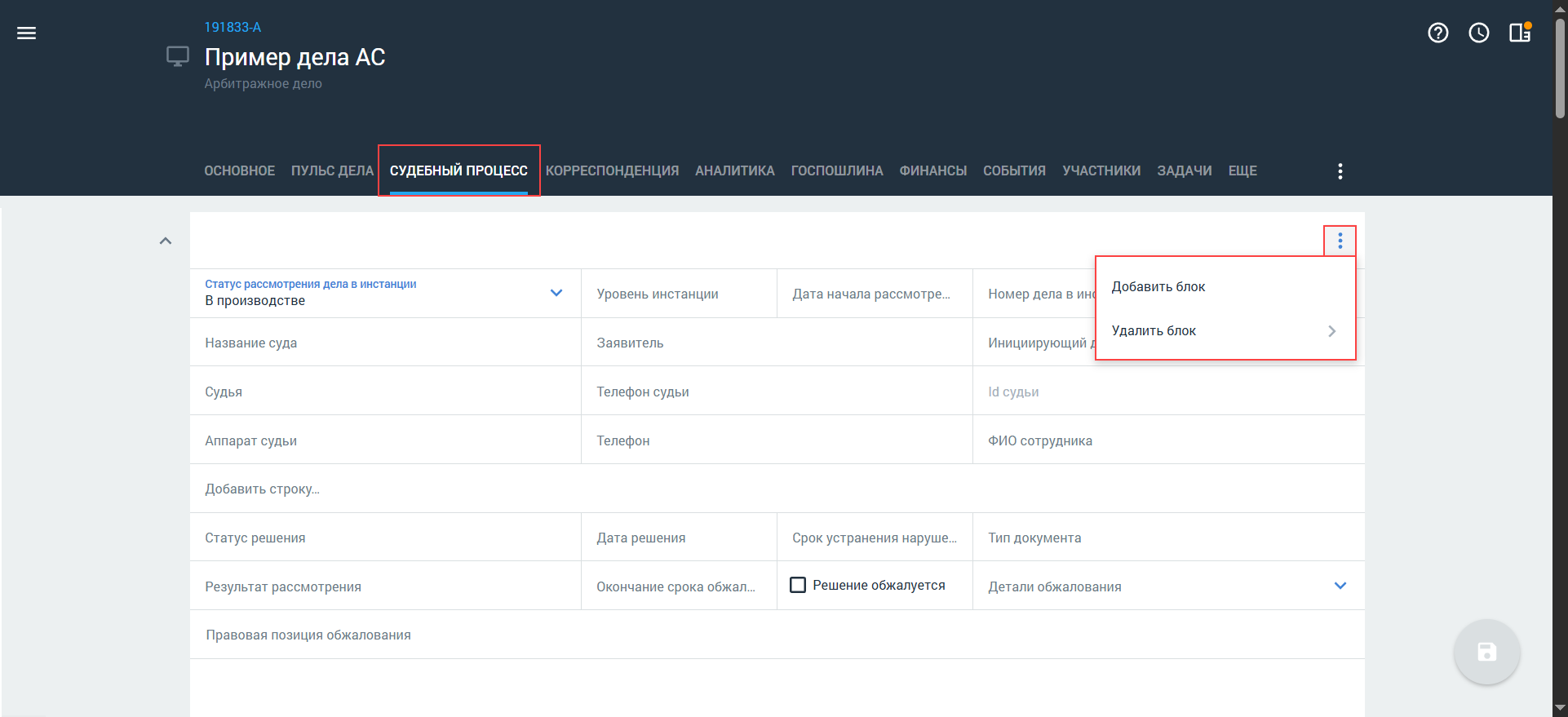Click the Название суда field
Image resolution: width=1568 pixels, height=717 pixels.
[x=385, y=343]
